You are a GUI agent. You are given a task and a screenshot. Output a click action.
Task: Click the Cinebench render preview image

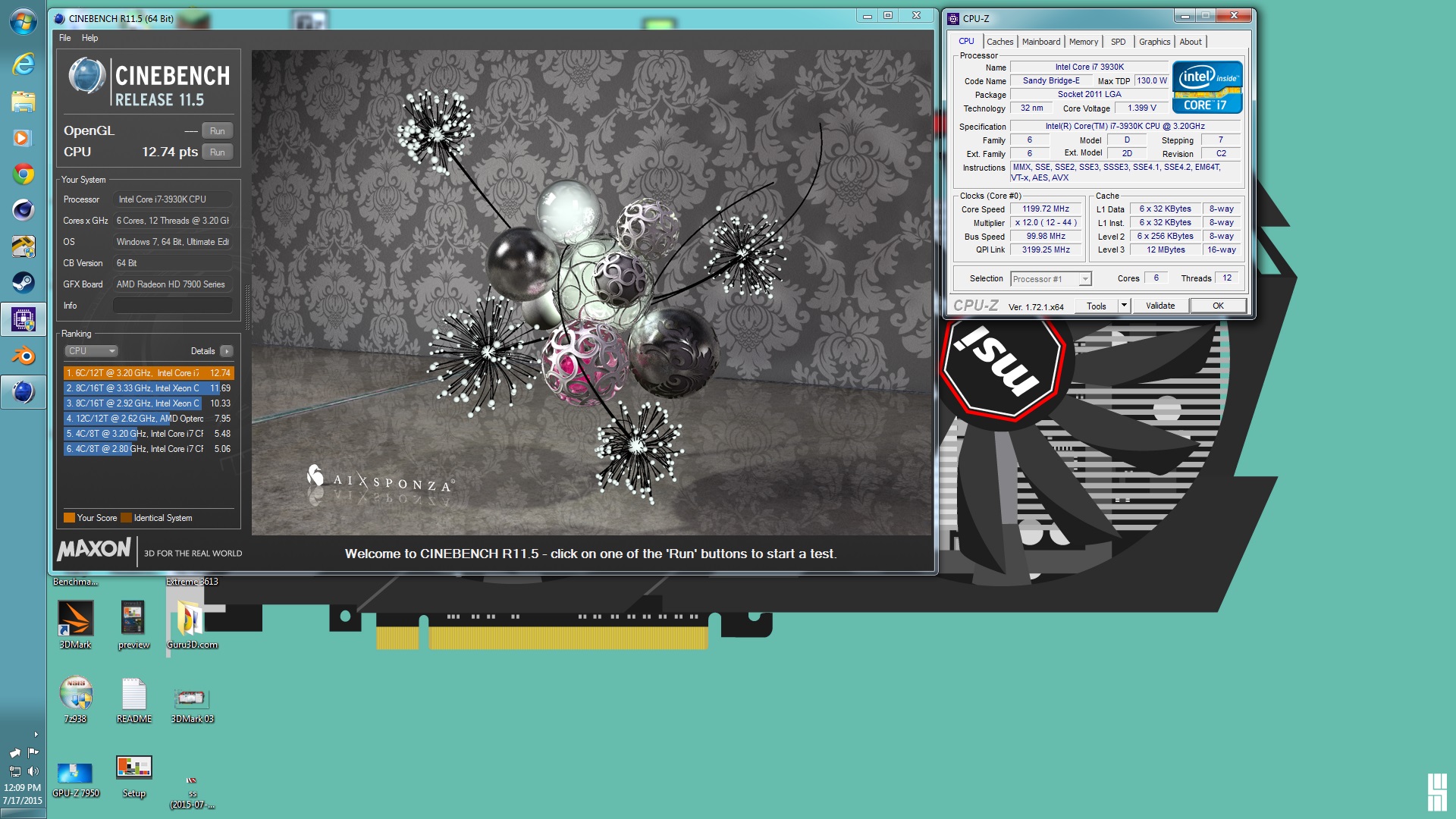591,293
